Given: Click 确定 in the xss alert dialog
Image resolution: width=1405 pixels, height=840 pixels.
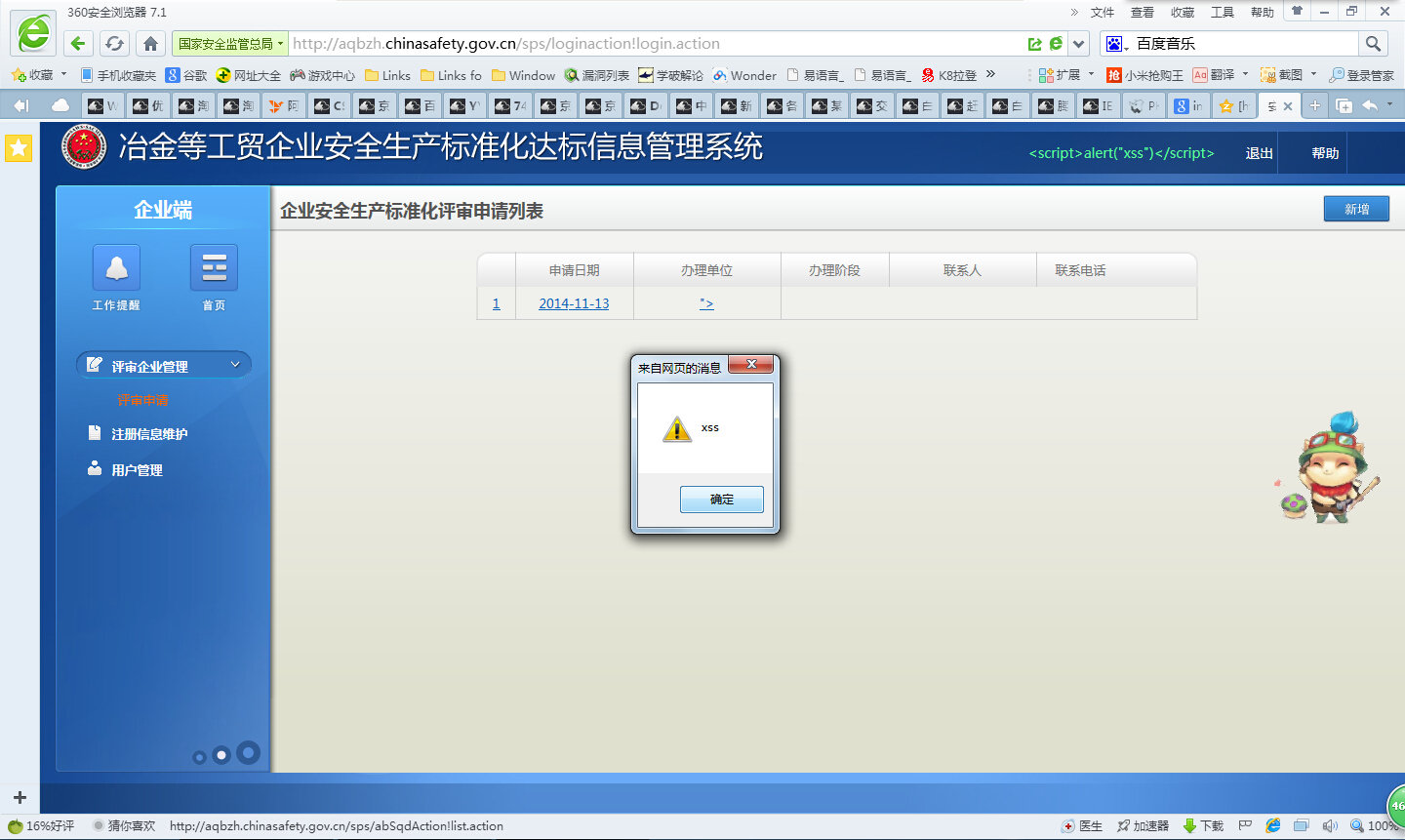Looking at the screenshot, I should pos(721,500).
